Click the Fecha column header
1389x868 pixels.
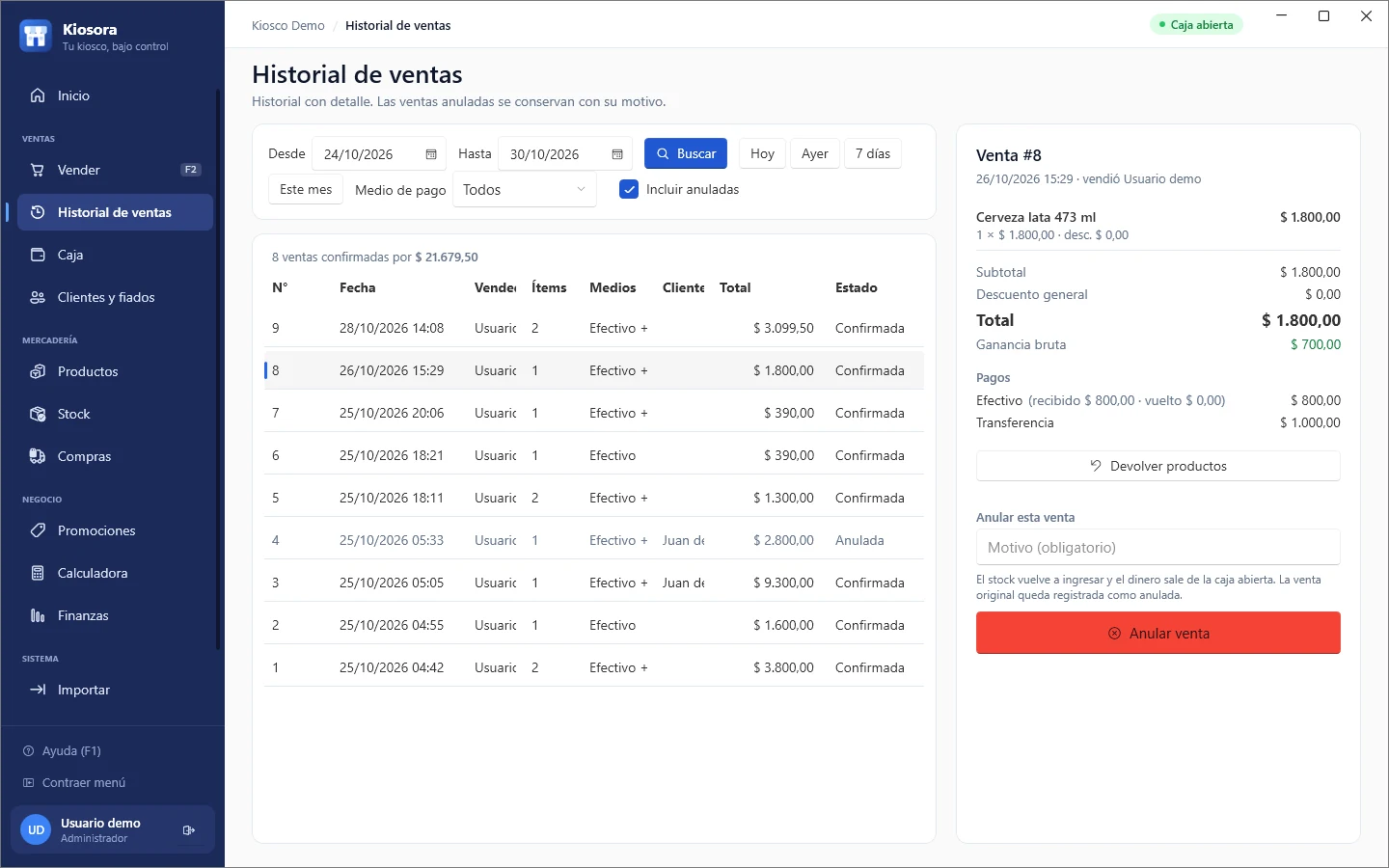click(x=358, y=287)
